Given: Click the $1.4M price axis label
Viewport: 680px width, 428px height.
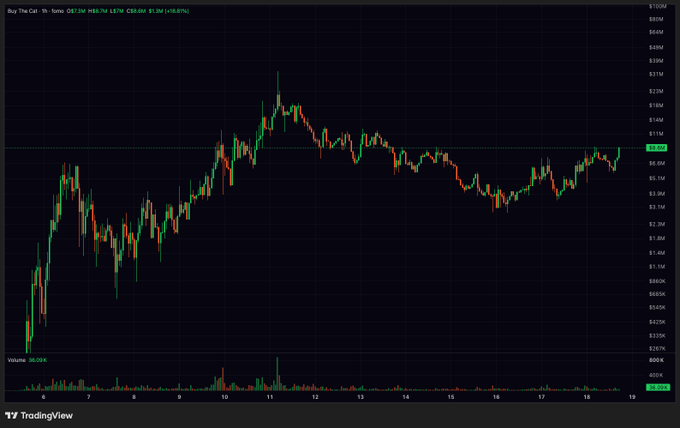Looking at the screenshot, I should (x=657, y=253).
